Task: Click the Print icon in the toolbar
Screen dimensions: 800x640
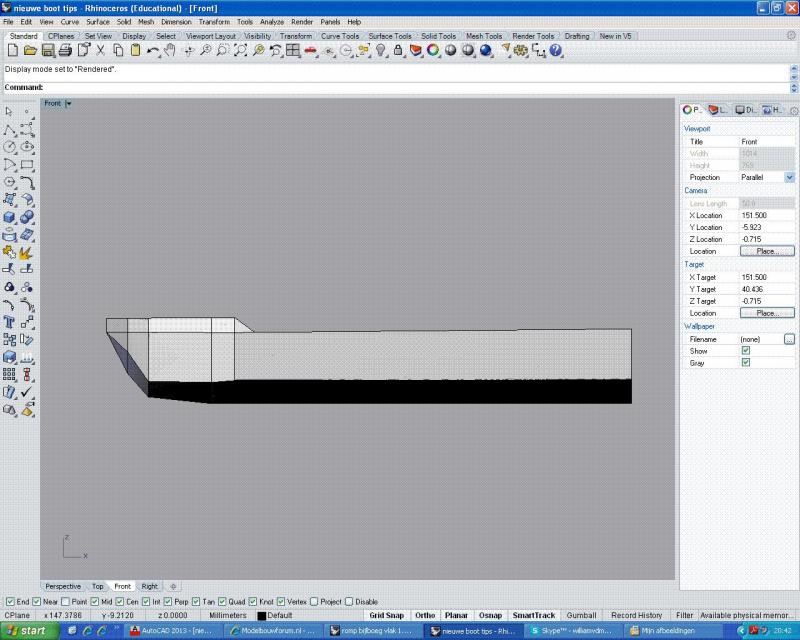Action: [65, 50]
